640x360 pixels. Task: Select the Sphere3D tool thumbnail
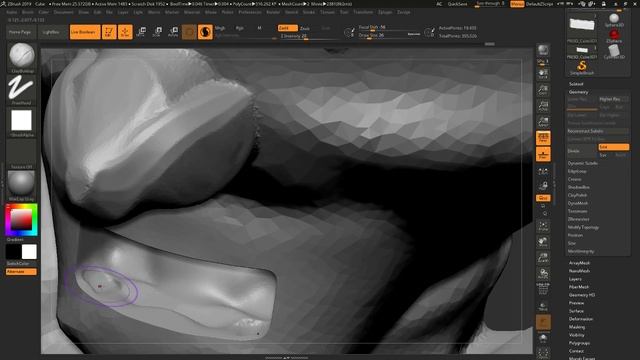613,20
